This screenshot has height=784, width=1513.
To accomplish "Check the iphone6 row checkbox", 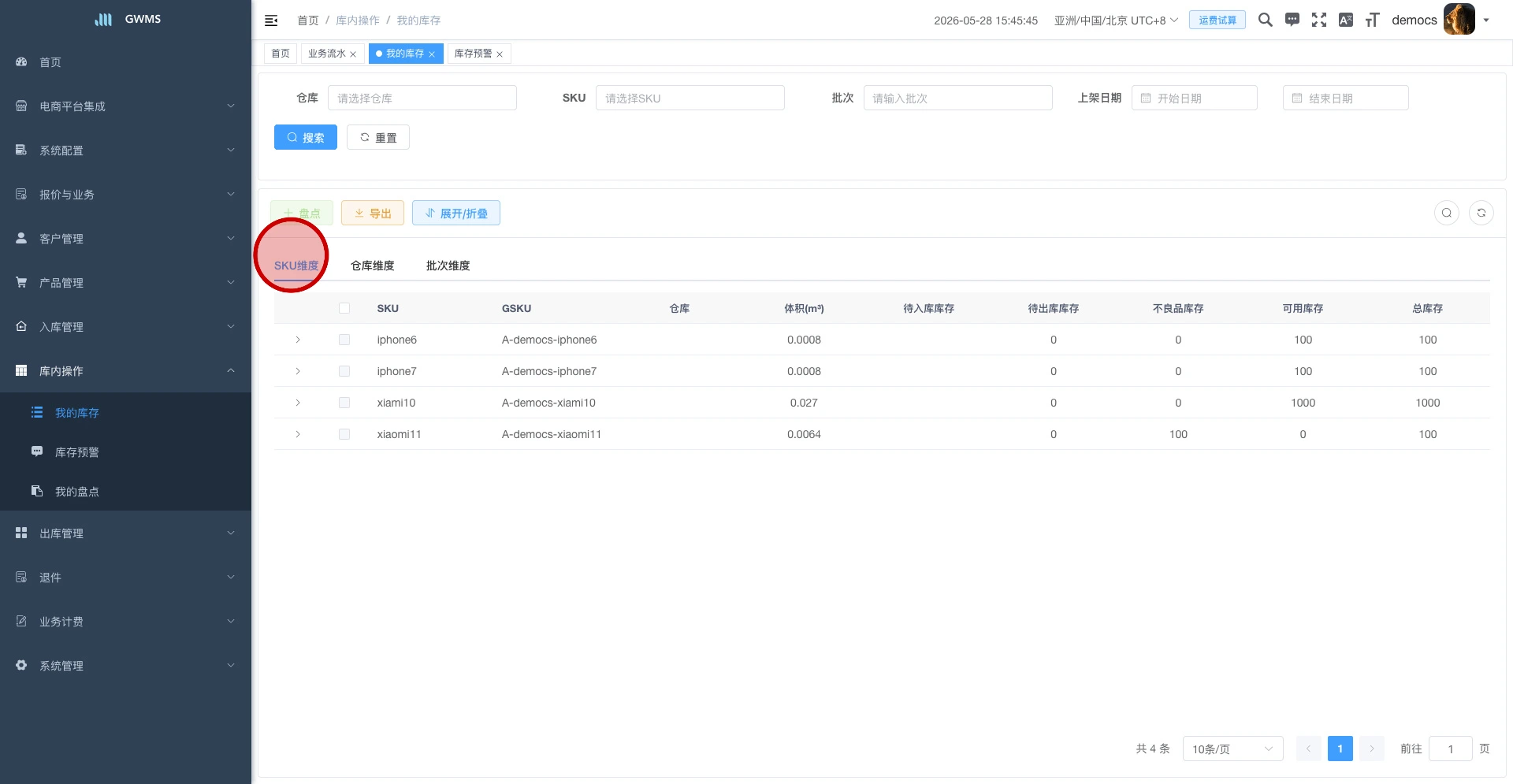I will coord(344,340).
